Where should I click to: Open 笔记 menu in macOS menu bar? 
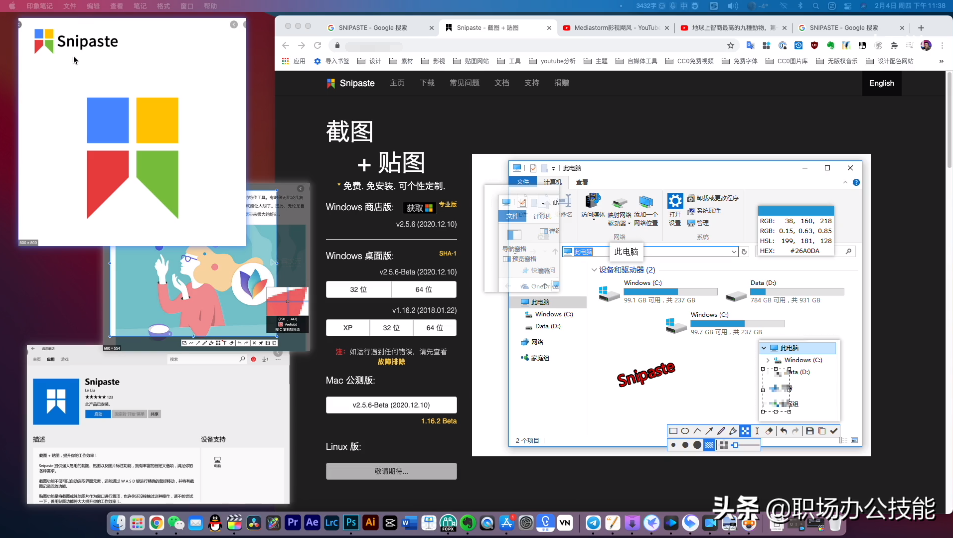[x=140, y=5]
